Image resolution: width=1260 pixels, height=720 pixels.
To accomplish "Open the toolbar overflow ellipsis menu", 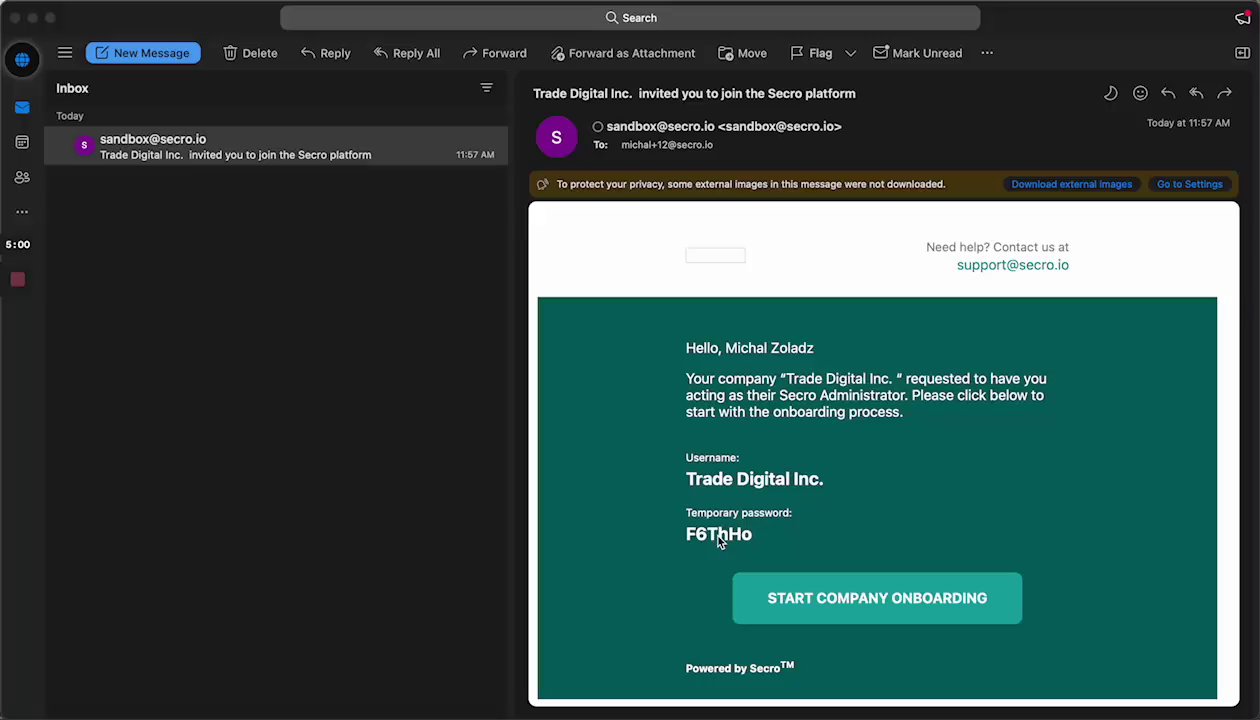I will [x=987, y=53].
